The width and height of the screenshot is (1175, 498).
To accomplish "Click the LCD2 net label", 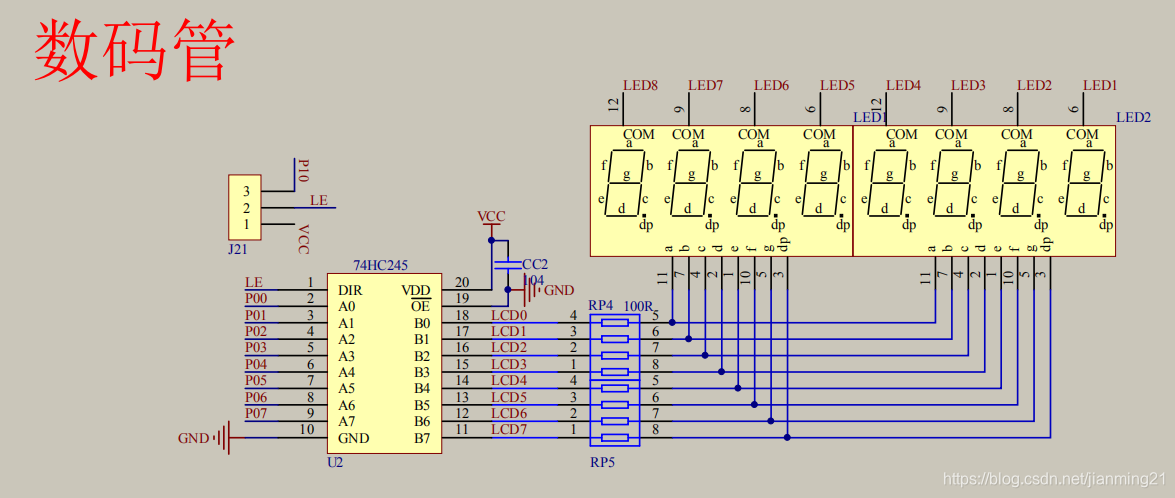I will pos(509,347).
